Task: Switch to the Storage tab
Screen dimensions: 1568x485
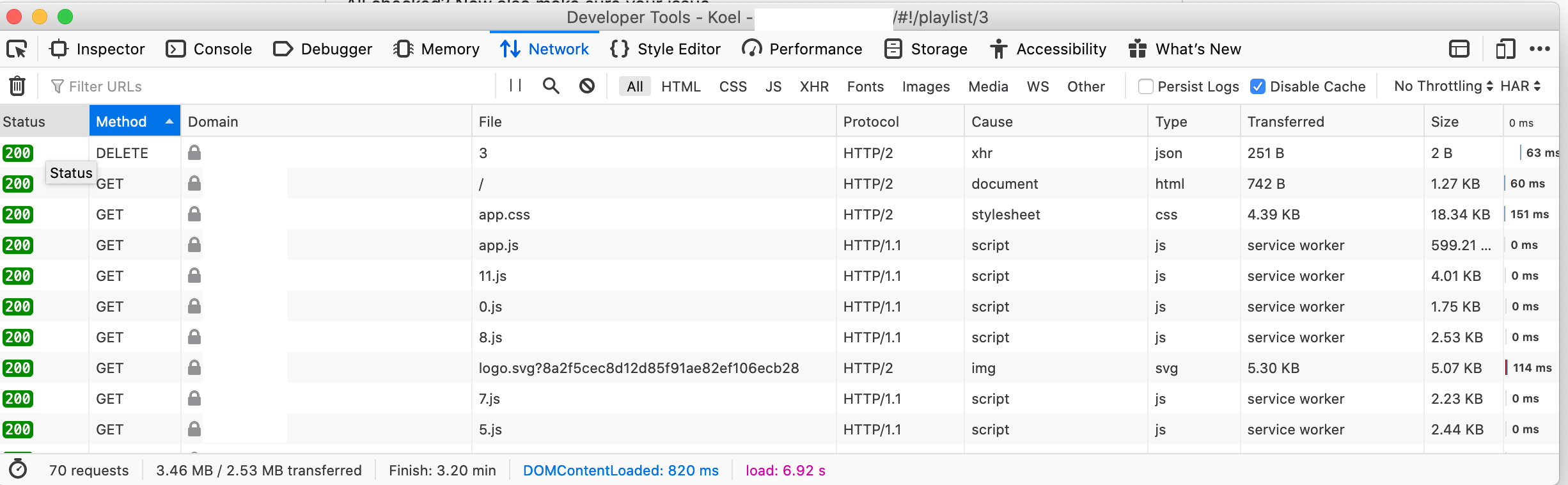Action: tap(925, 49)
